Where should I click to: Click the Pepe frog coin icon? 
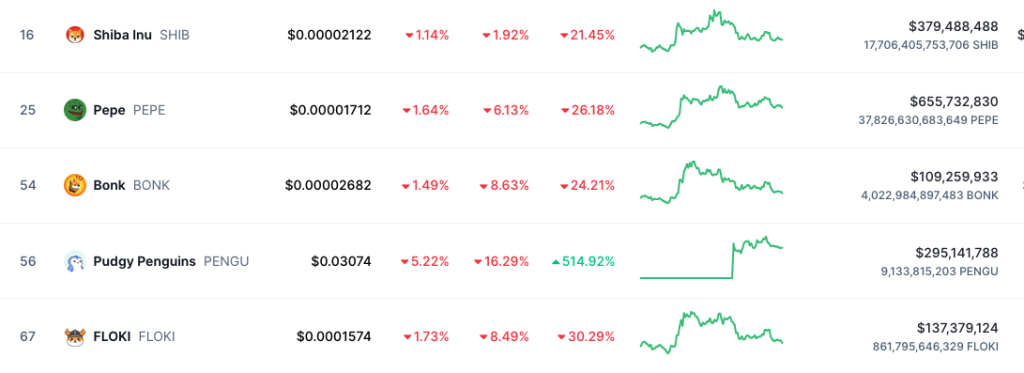[75, 110]
